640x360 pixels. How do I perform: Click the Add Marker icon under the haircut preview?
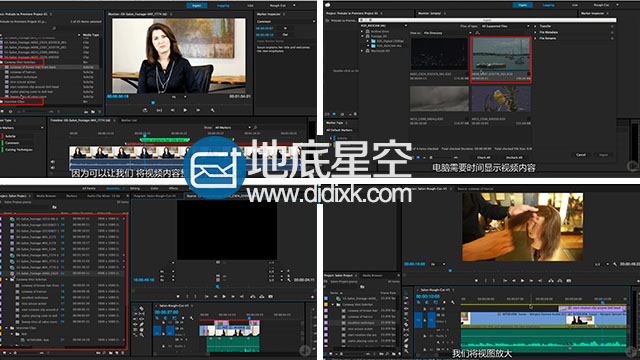click(x=476, y=280)
